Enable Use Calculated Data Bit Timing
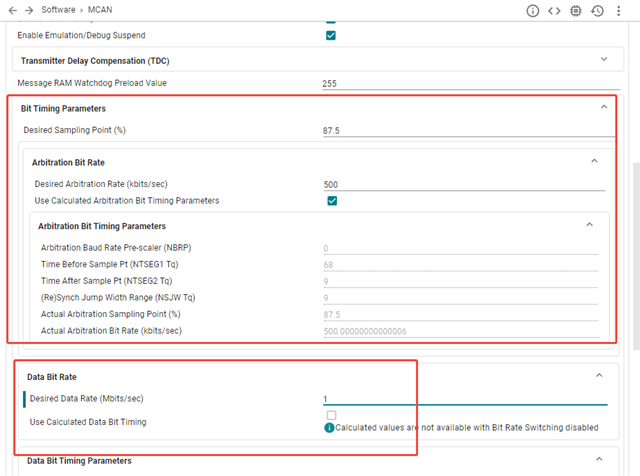This screenshot has height=476, width=640. pyautogui.click(x=331, y=415)
